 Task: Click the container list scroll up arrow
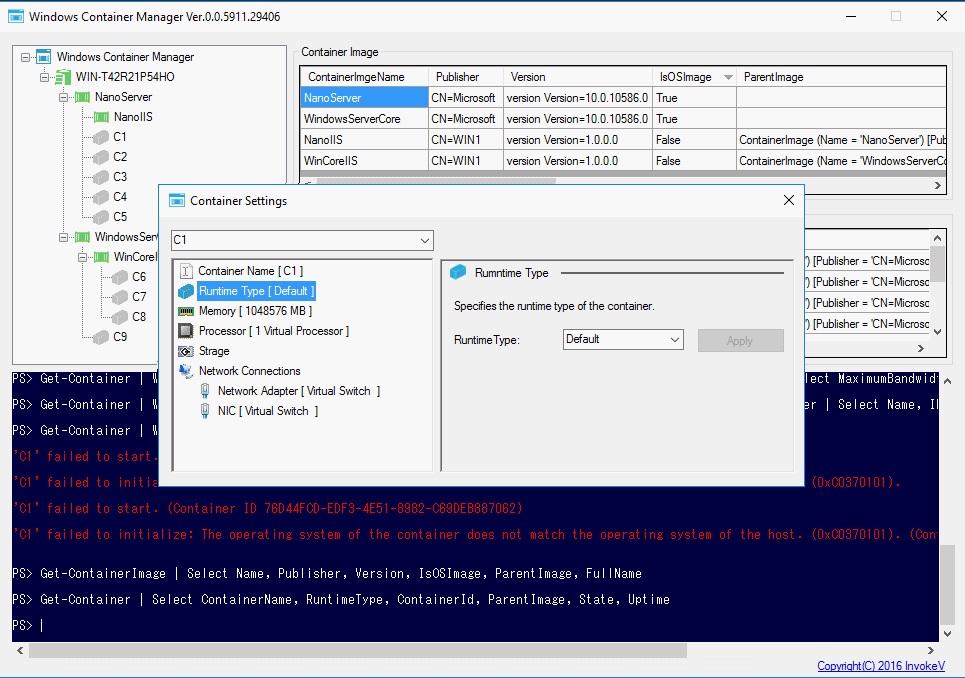[937, 238]
